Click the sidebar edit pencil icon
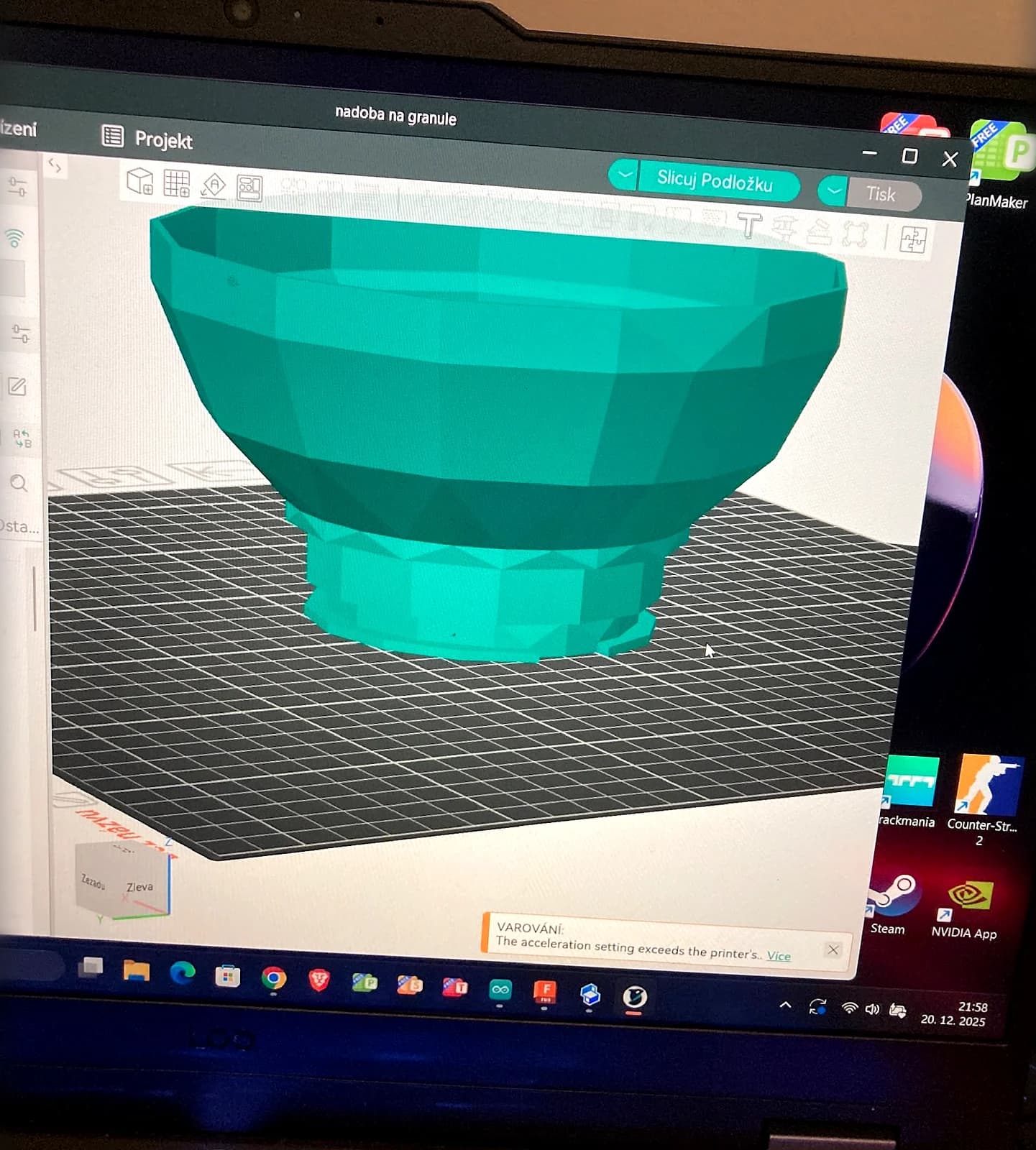 17,387
